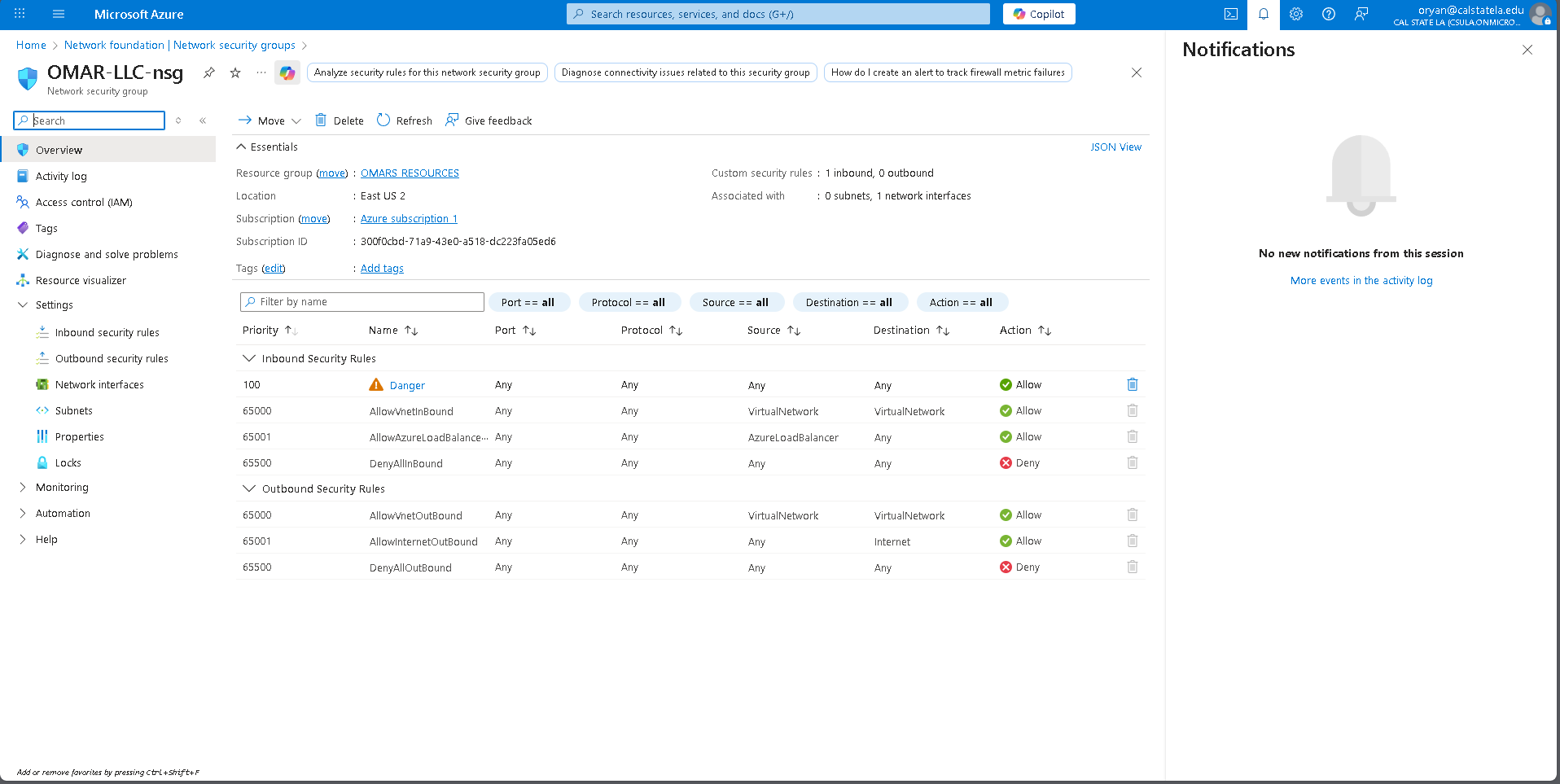Click the Filter by name field

(362, 302)
